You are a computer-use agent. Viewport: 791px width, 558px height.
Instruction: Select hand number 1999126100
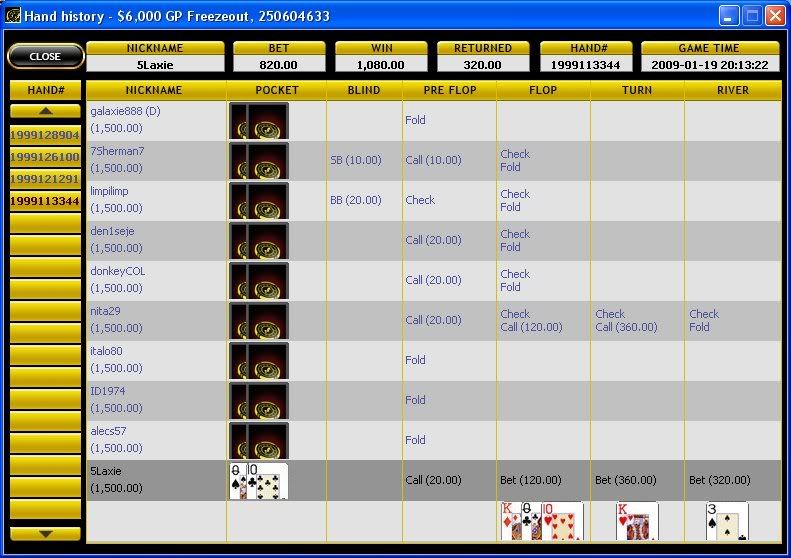point(45,157)
